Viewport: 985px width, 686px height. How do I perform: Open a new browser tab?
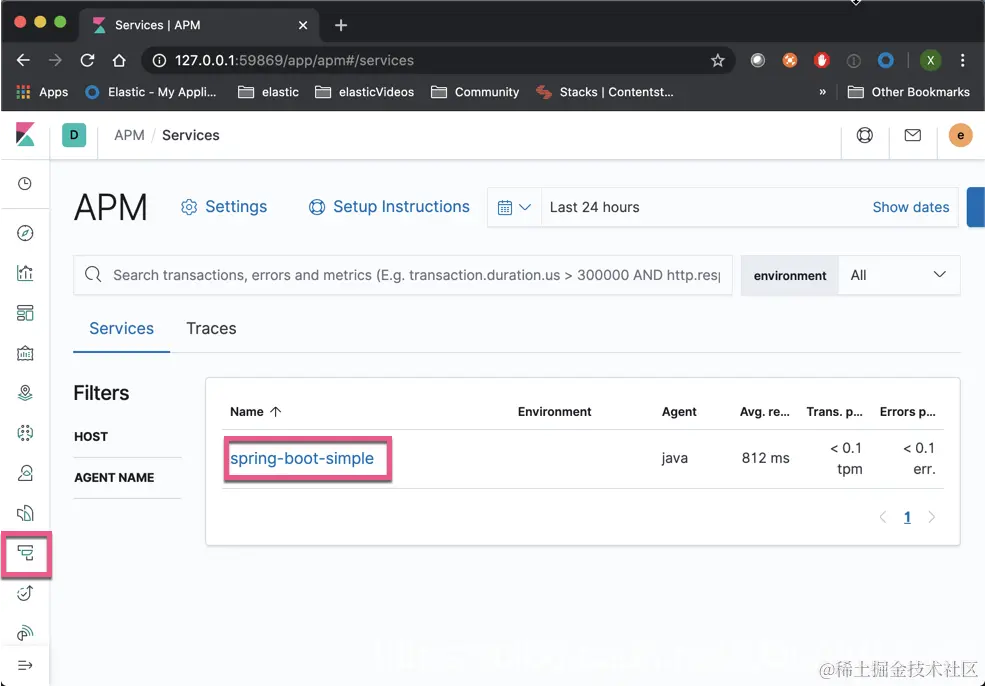coord(340,25)
